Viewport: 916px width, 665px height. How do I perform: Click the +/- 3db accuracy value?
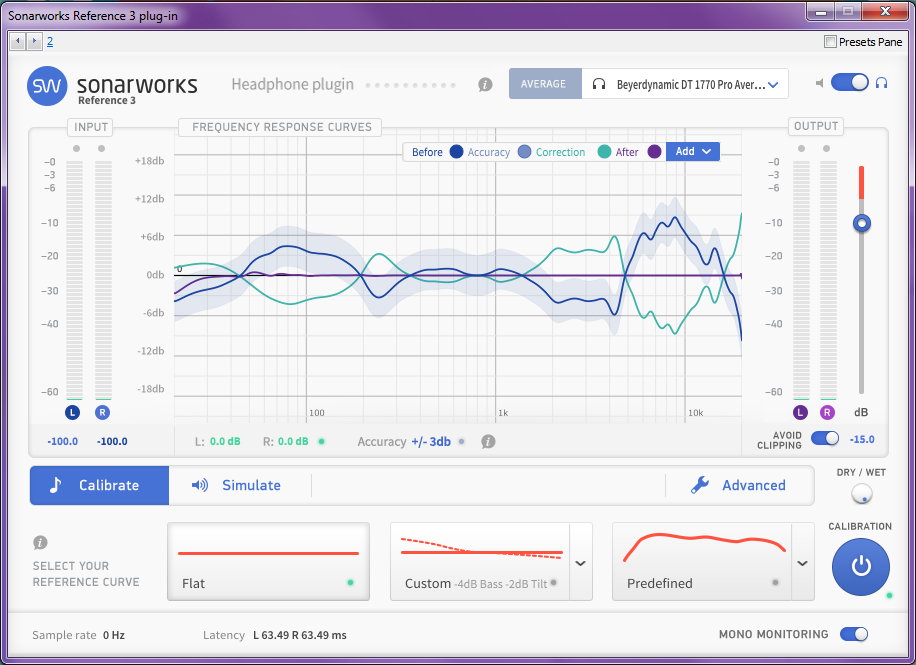click(x=431, y=442)
